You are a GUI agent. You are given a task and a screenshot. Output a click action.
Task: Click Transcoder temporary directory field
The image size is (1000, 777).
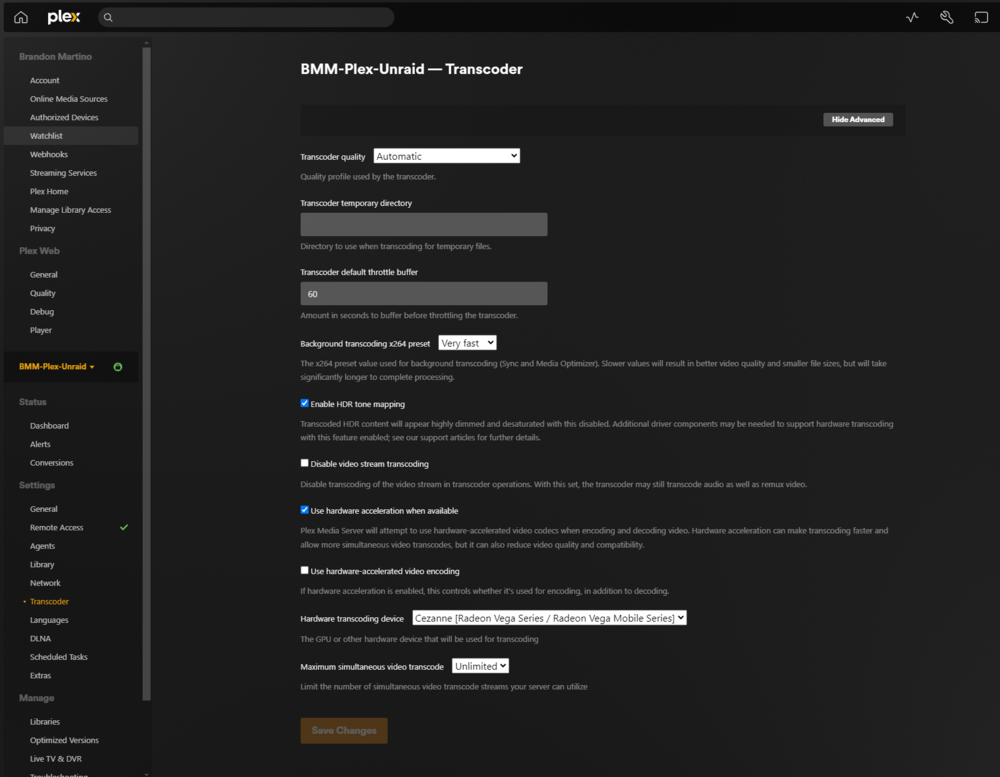(x=423, y=225)
